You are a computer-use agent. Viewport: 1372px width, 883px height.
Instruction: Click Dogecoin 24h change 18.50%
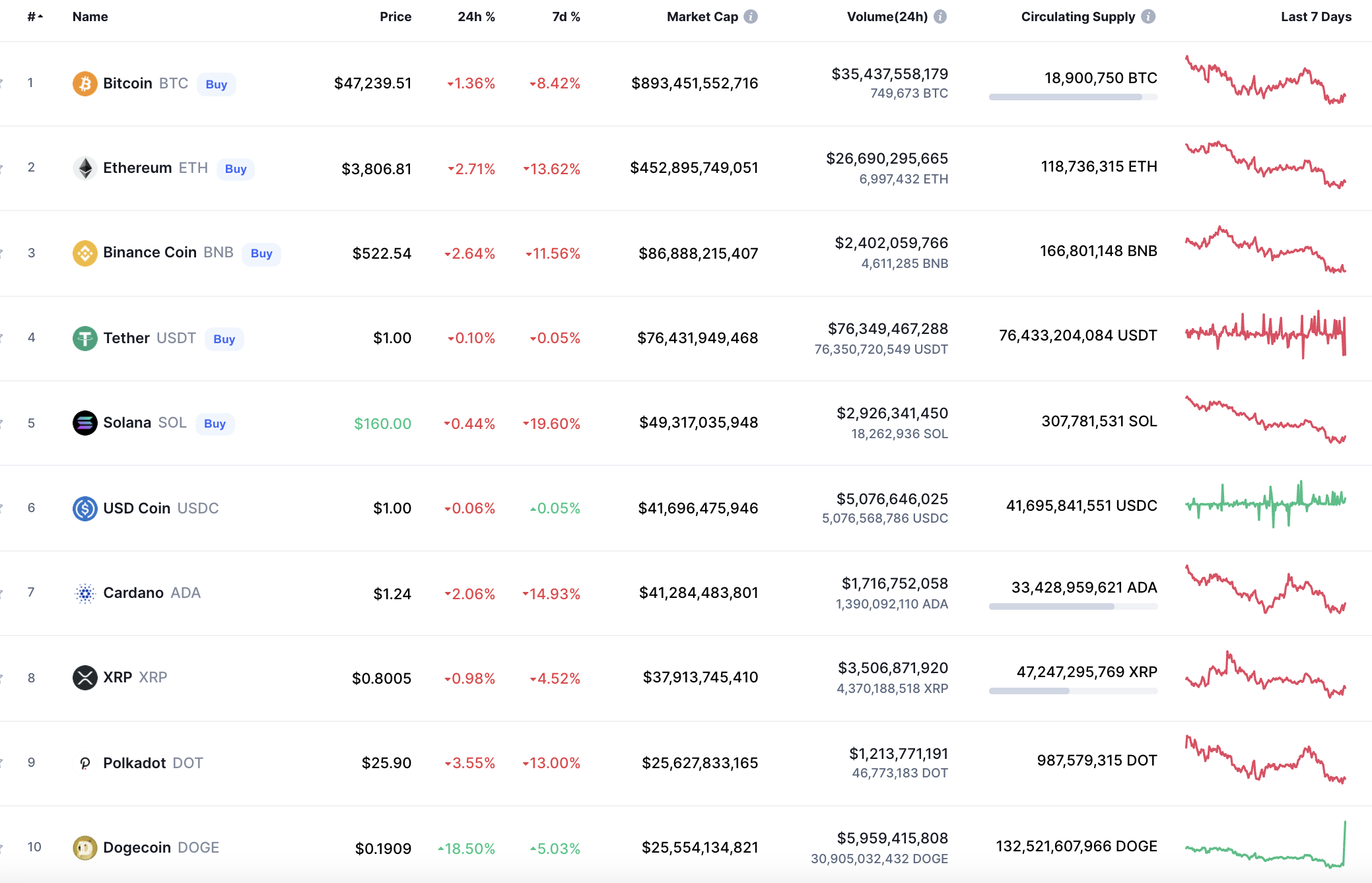[466, 849]
